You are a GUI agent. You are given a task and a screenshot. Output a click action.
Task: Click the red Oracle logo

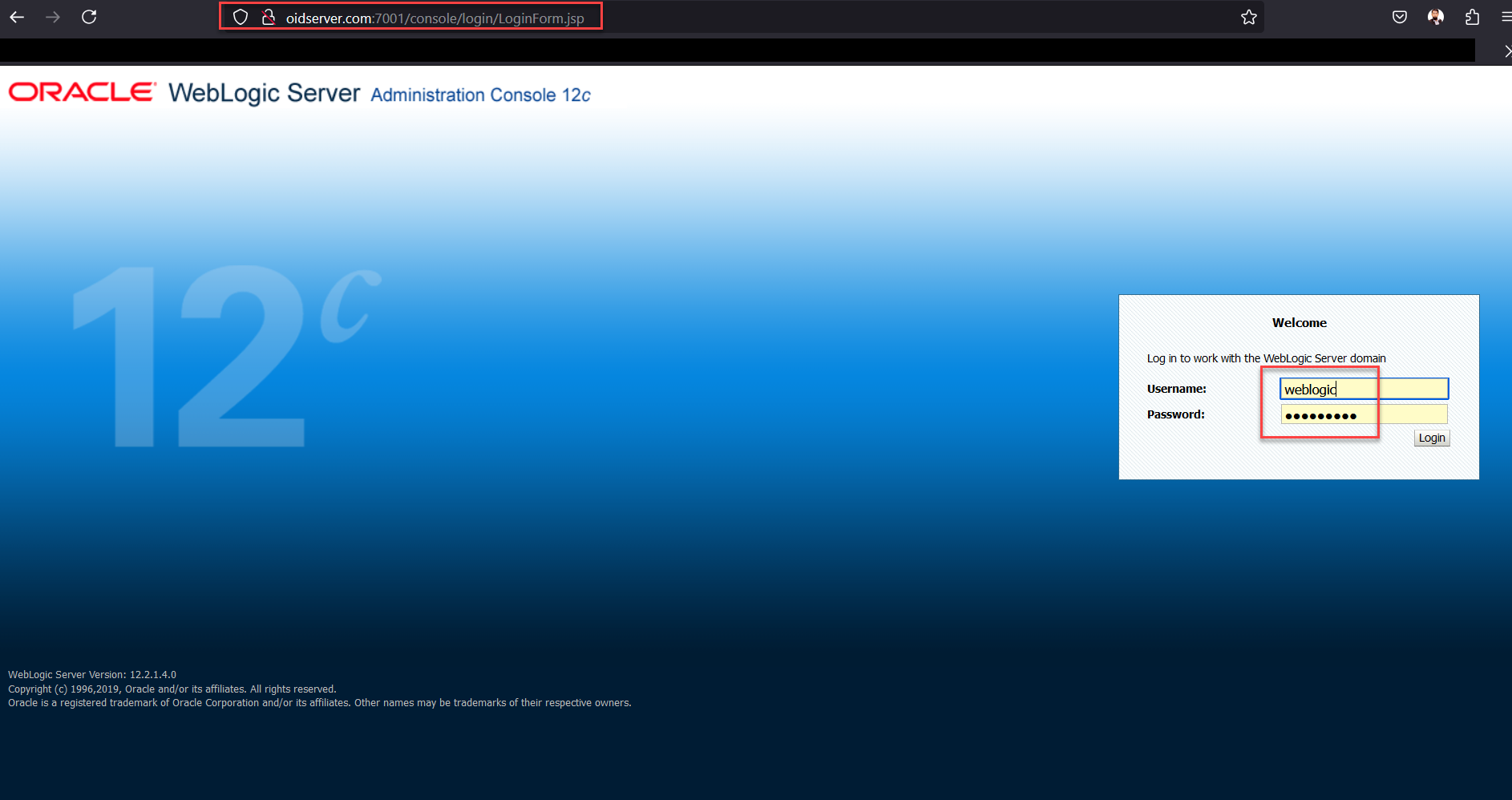coord(82,92)
